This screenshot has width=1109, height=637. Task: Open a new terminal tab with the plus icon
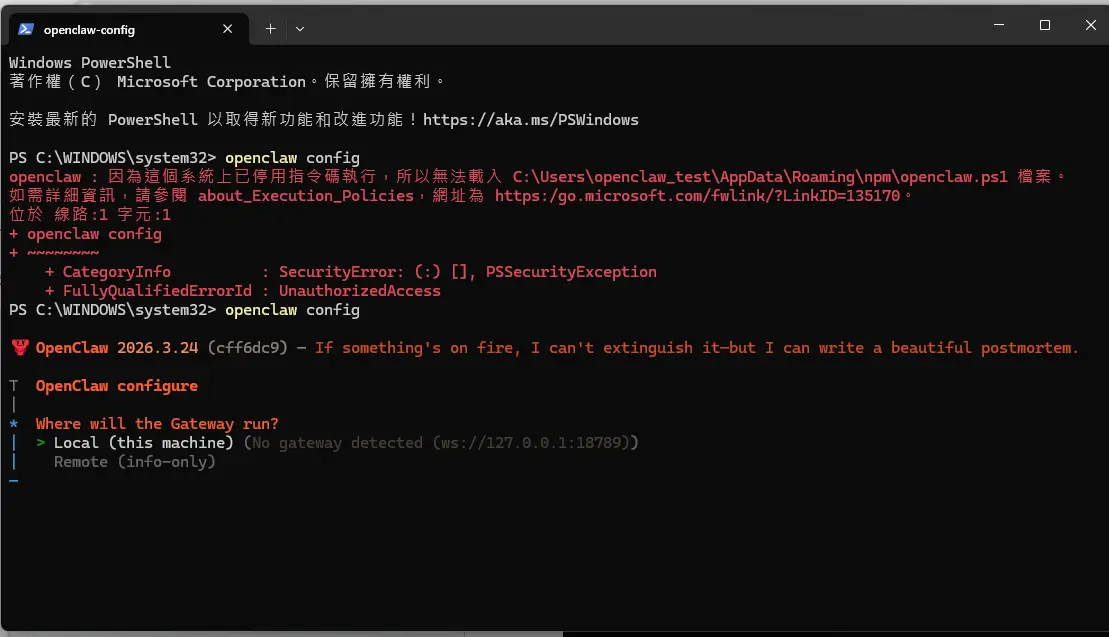pyautogui.click(x=269, y=29)
